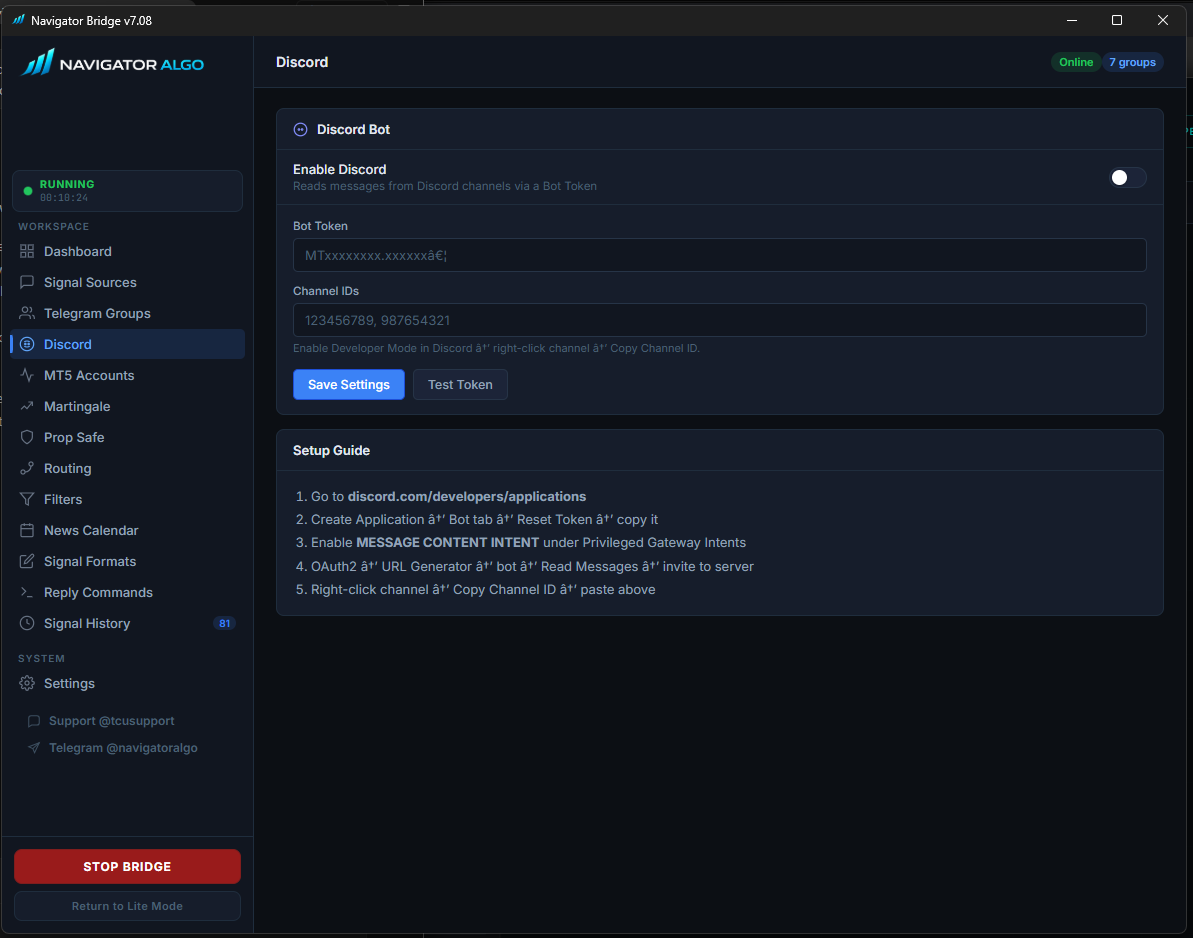The height and width of the screenshot is (938, 1193).
Task: Open Telegram @navigatoralgo link
Action: coord(123,748)
